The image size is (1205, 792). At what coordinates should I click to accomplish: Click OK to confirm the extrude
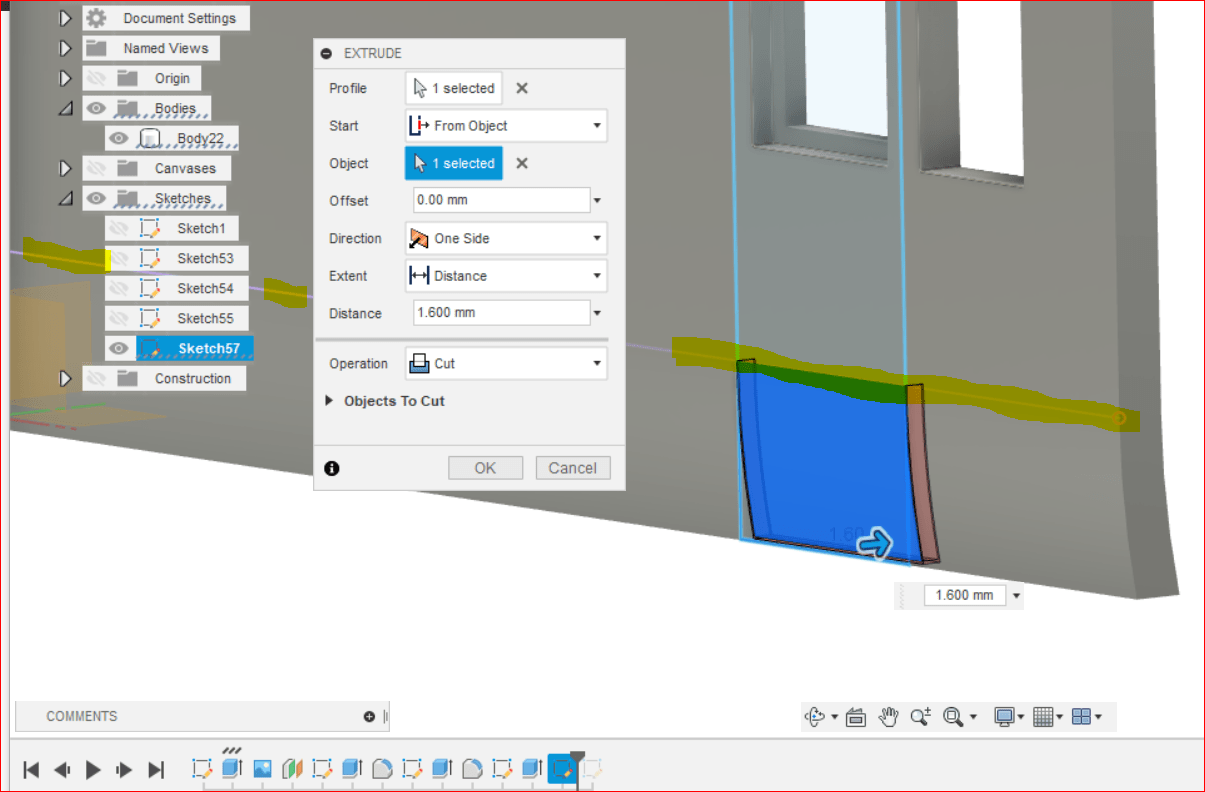485,467
